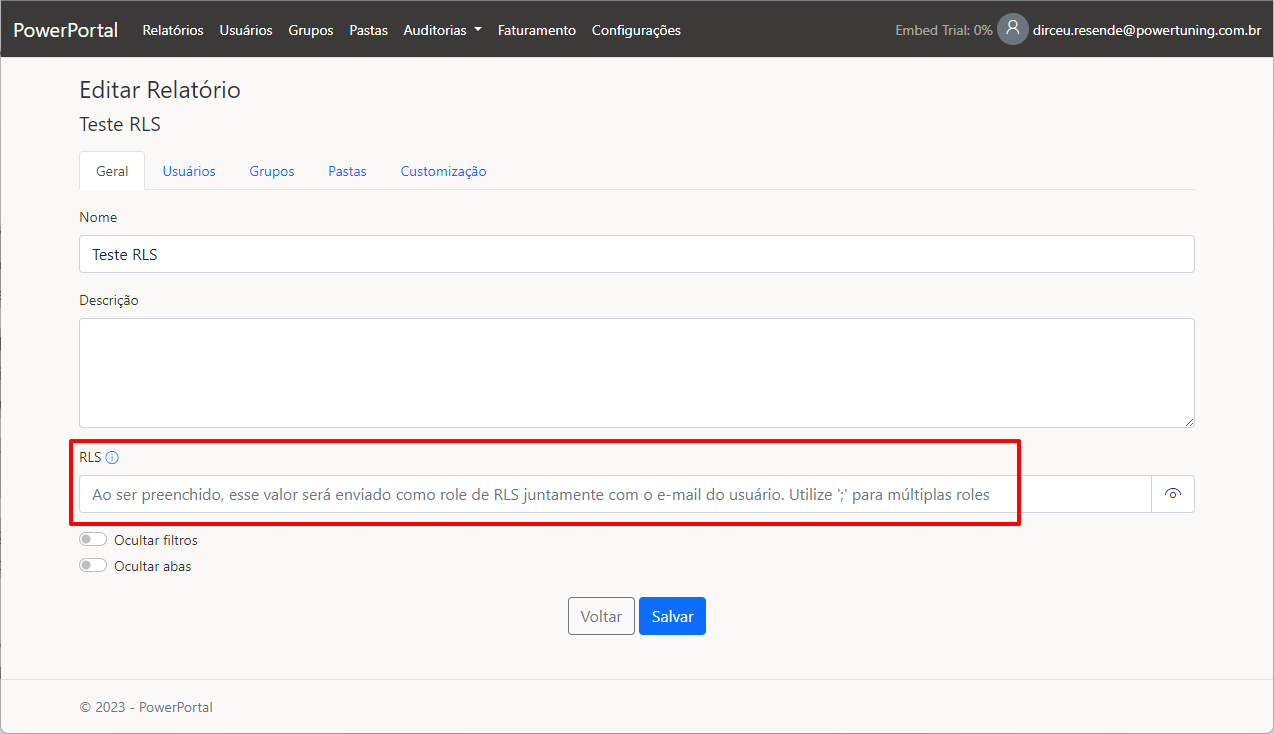Switch to the Grupos tab

[x=272, y=171]
